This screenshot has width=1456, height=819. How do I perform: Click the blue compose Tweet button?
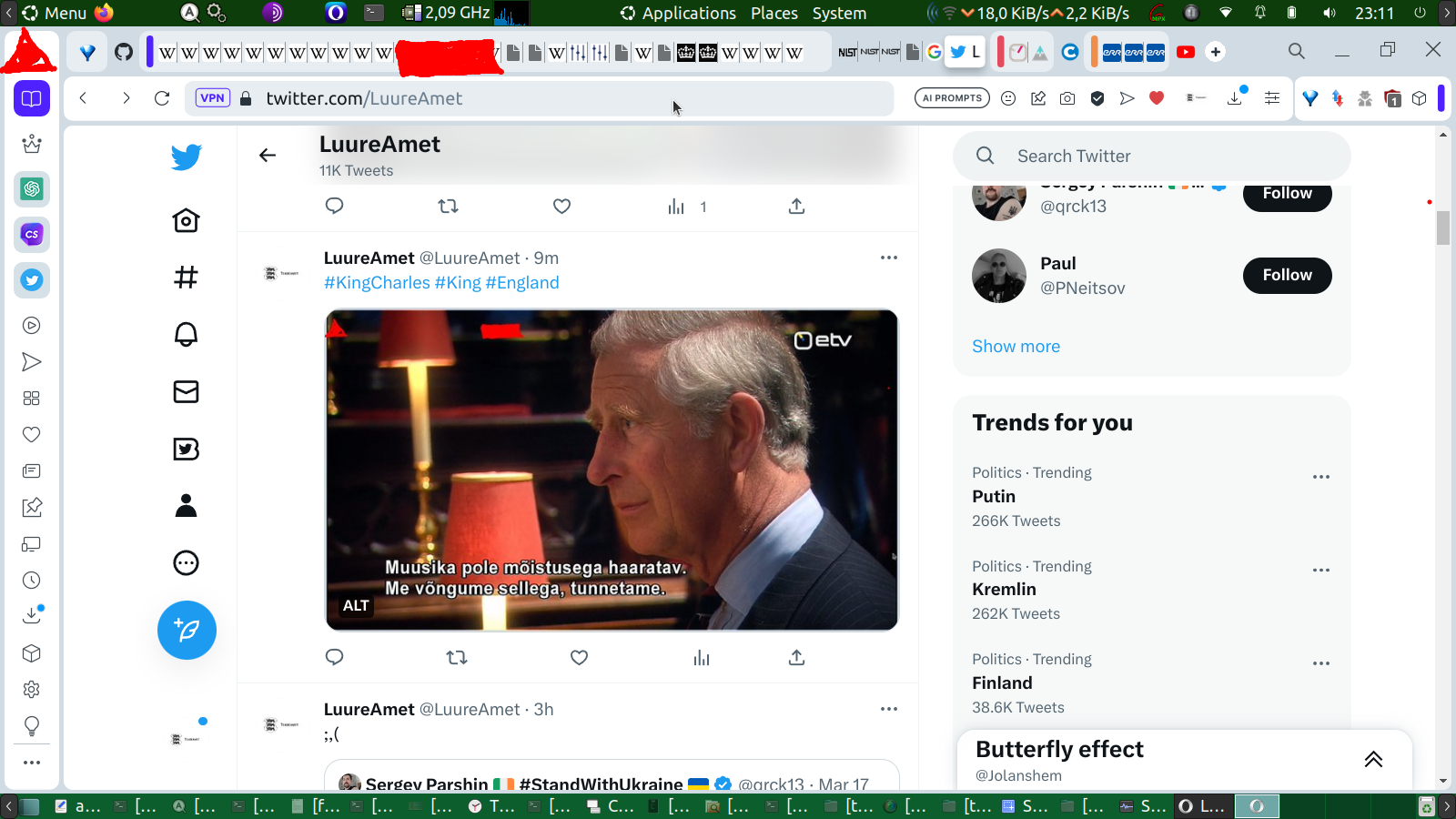click(x=187, y=630)
